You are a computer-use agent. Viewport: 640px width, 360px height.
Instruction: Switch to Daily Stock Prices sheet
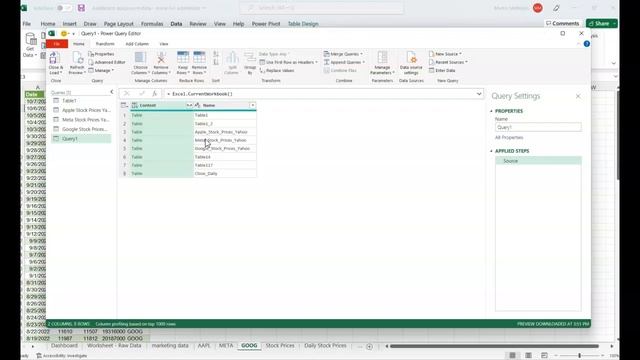325,345
